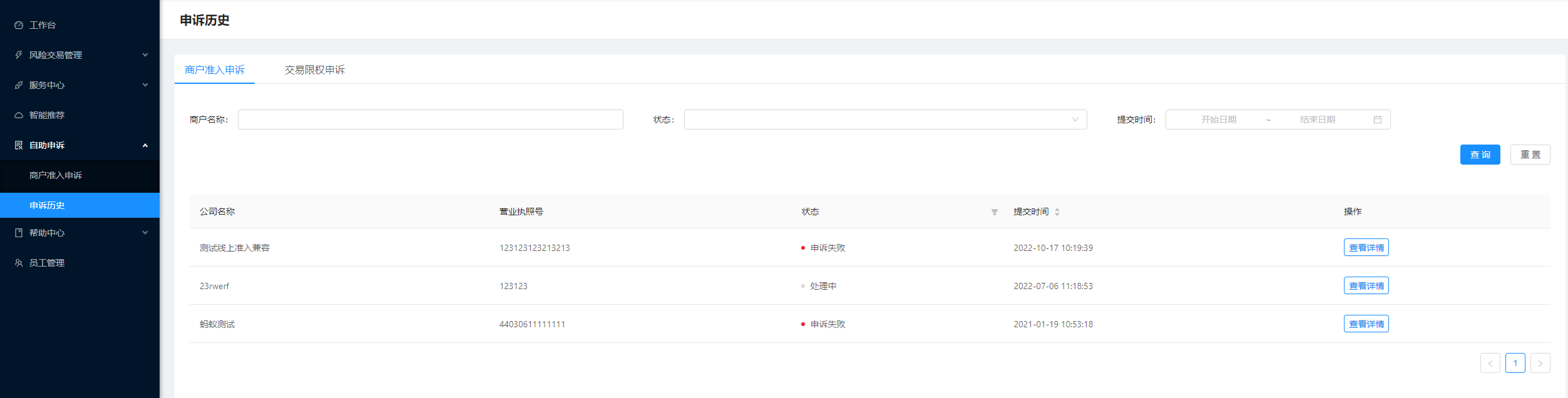
Task: Go to the next page arrow
Action: pos(1540,363)
